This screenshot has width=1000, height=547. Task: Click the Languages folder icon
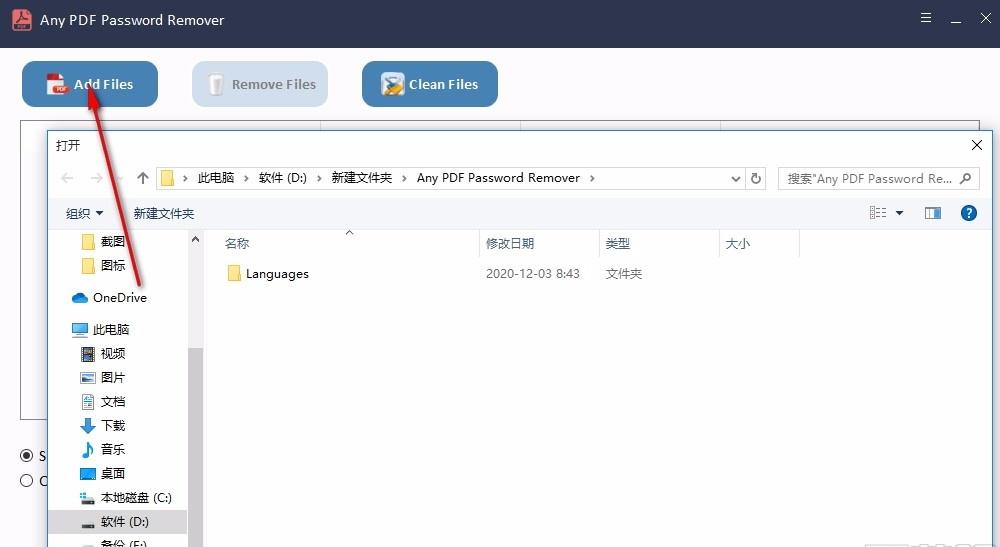coord(234,274)
